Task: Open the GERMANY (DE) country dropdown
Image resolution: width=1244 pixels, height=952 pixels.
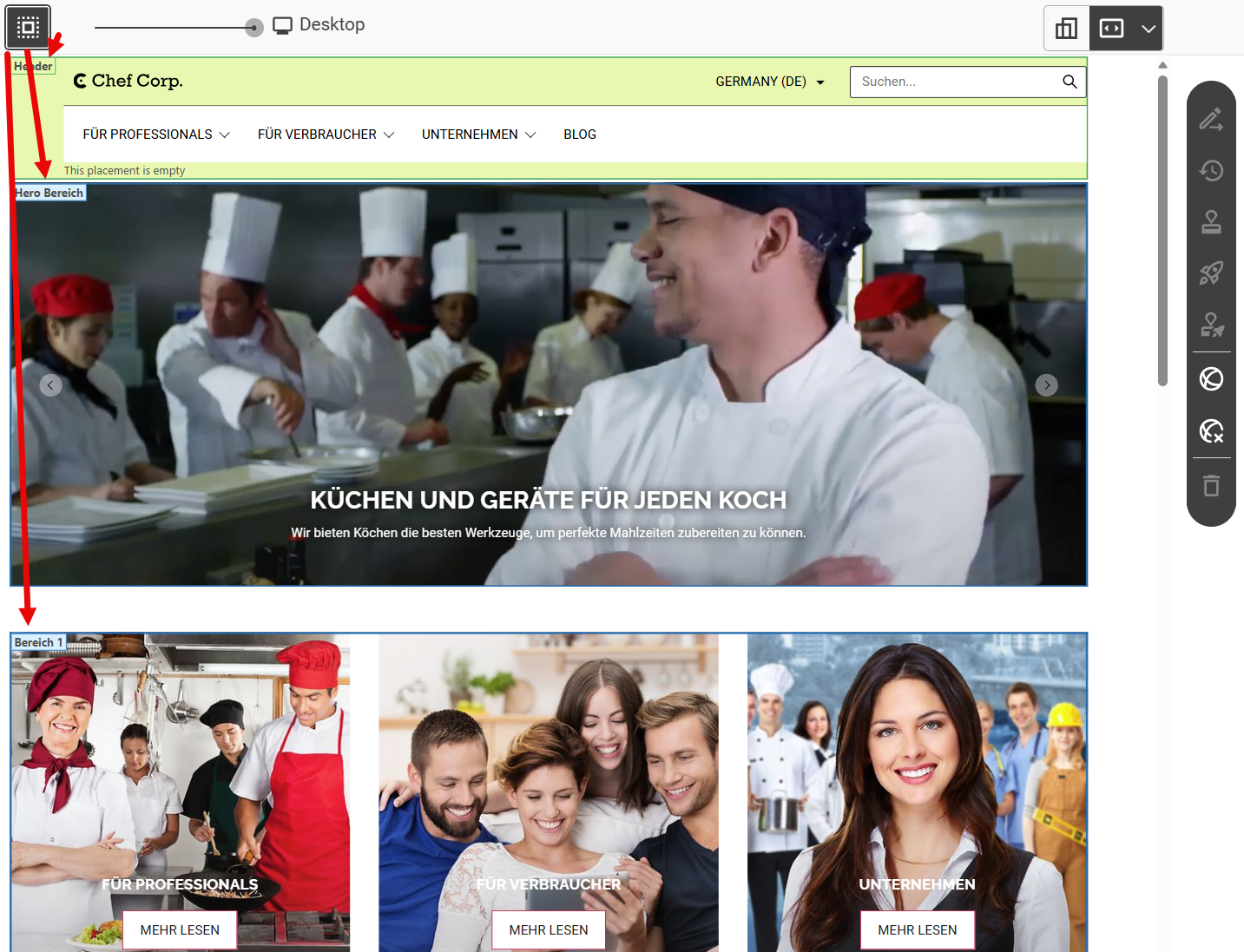Action: (x=770, y=82)
